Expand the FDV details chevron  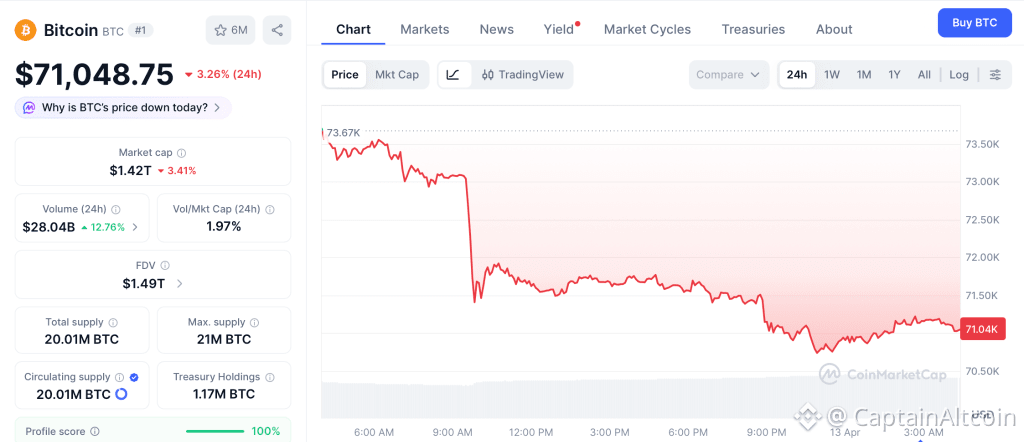[x=180, y=284]
